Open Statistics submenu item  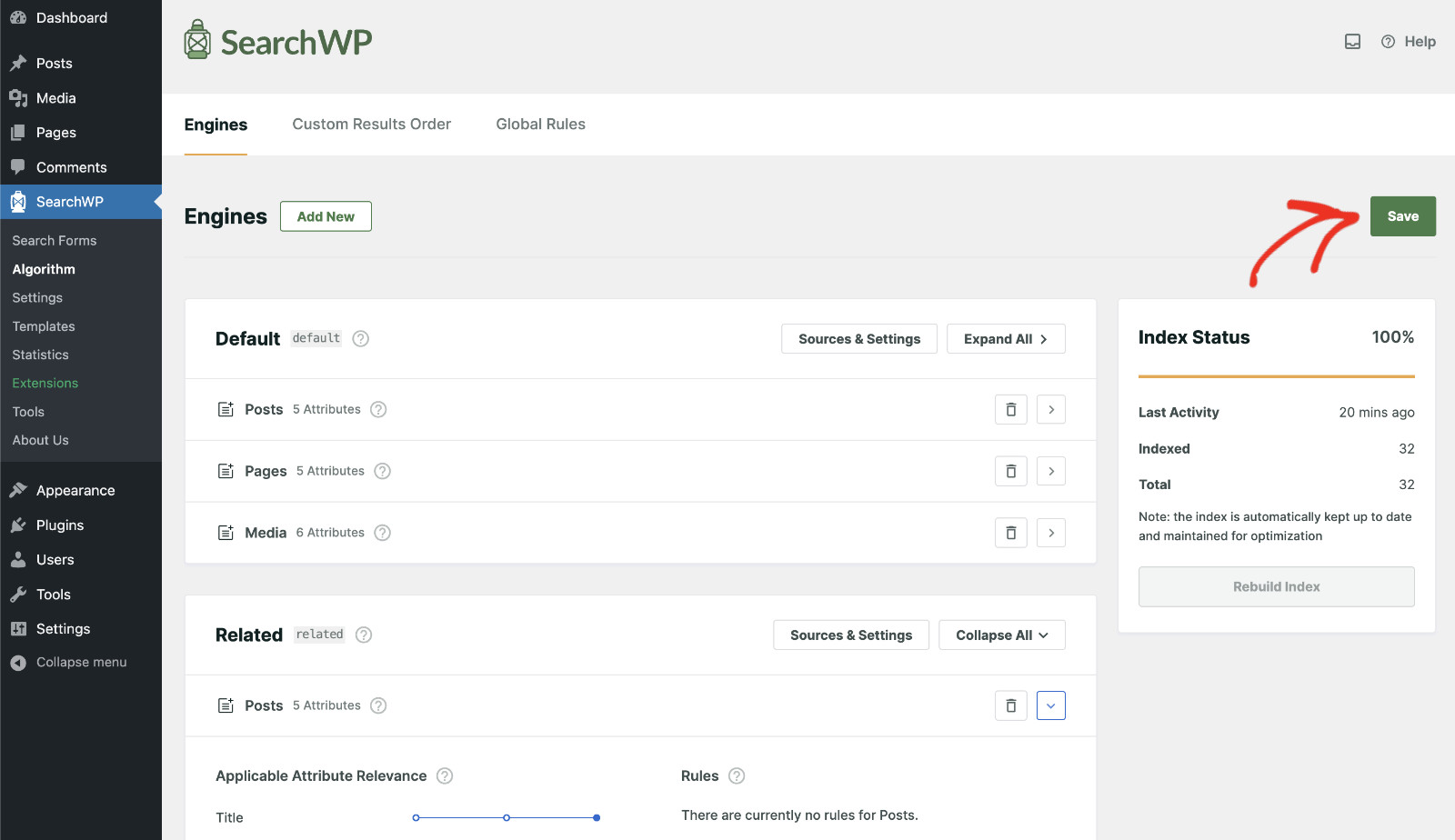(40, 355)
